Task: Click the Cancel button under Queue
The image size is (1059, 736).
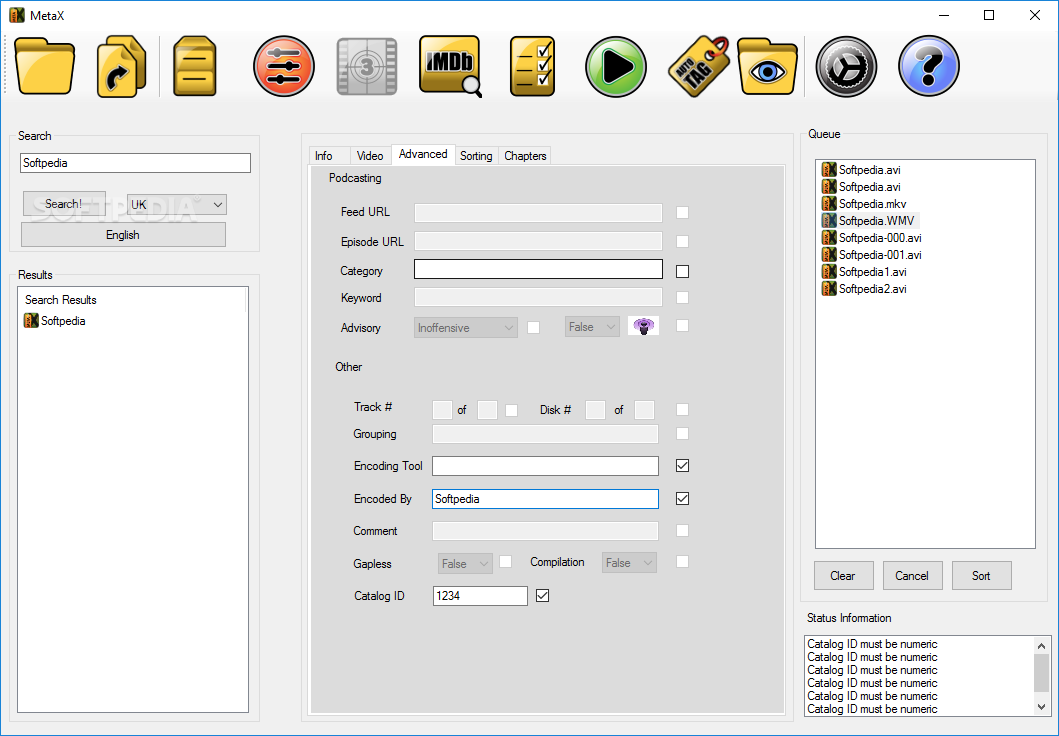Action: point(912,575)
